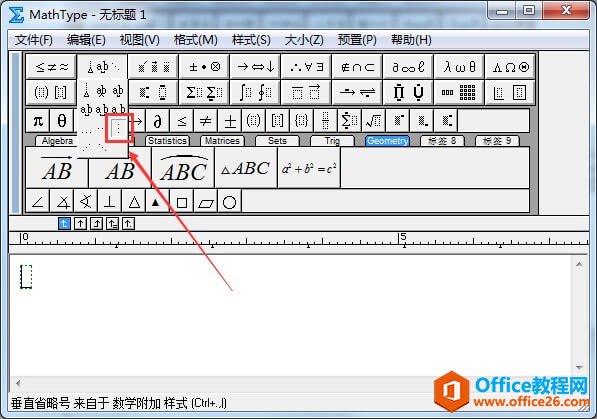Screen dimensions: 597x419
Task: Insert the alignment symbol from the open palette
Action: click(86, 91)
